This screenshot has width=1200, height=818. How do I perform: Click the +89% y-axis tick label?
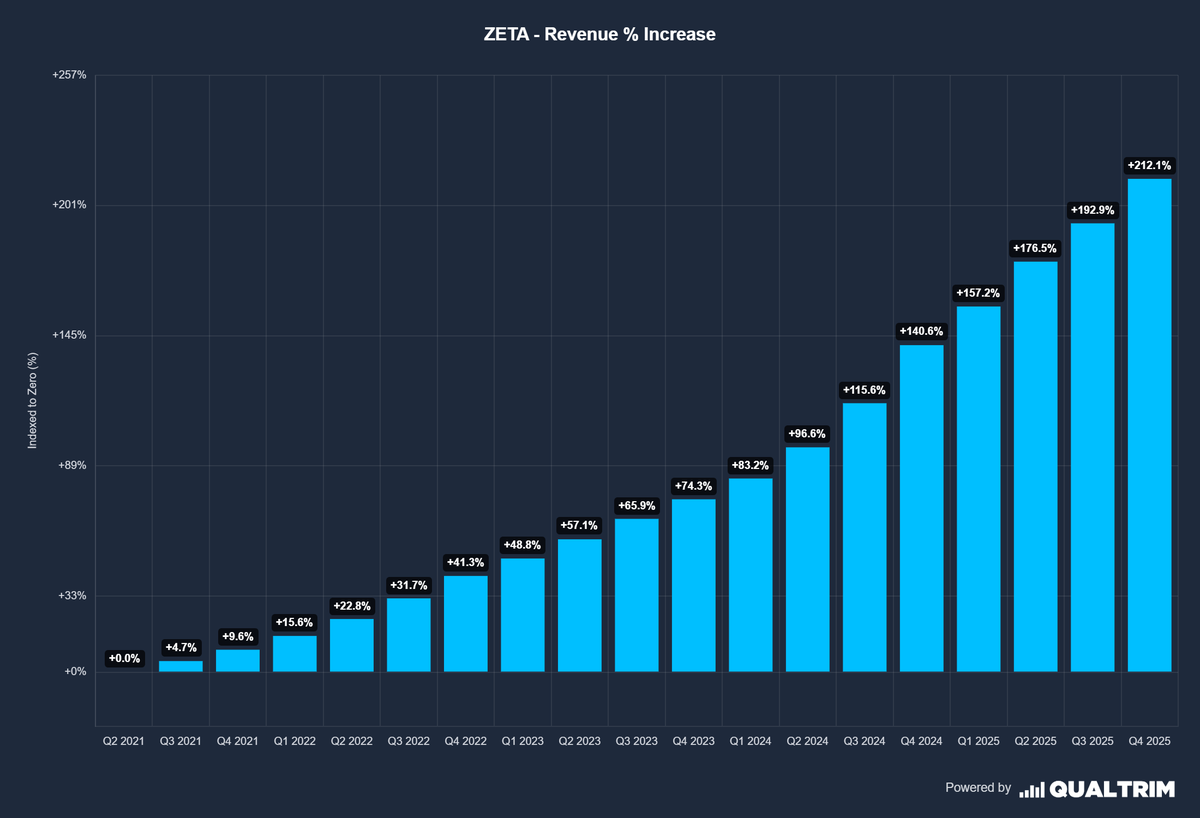73,465
